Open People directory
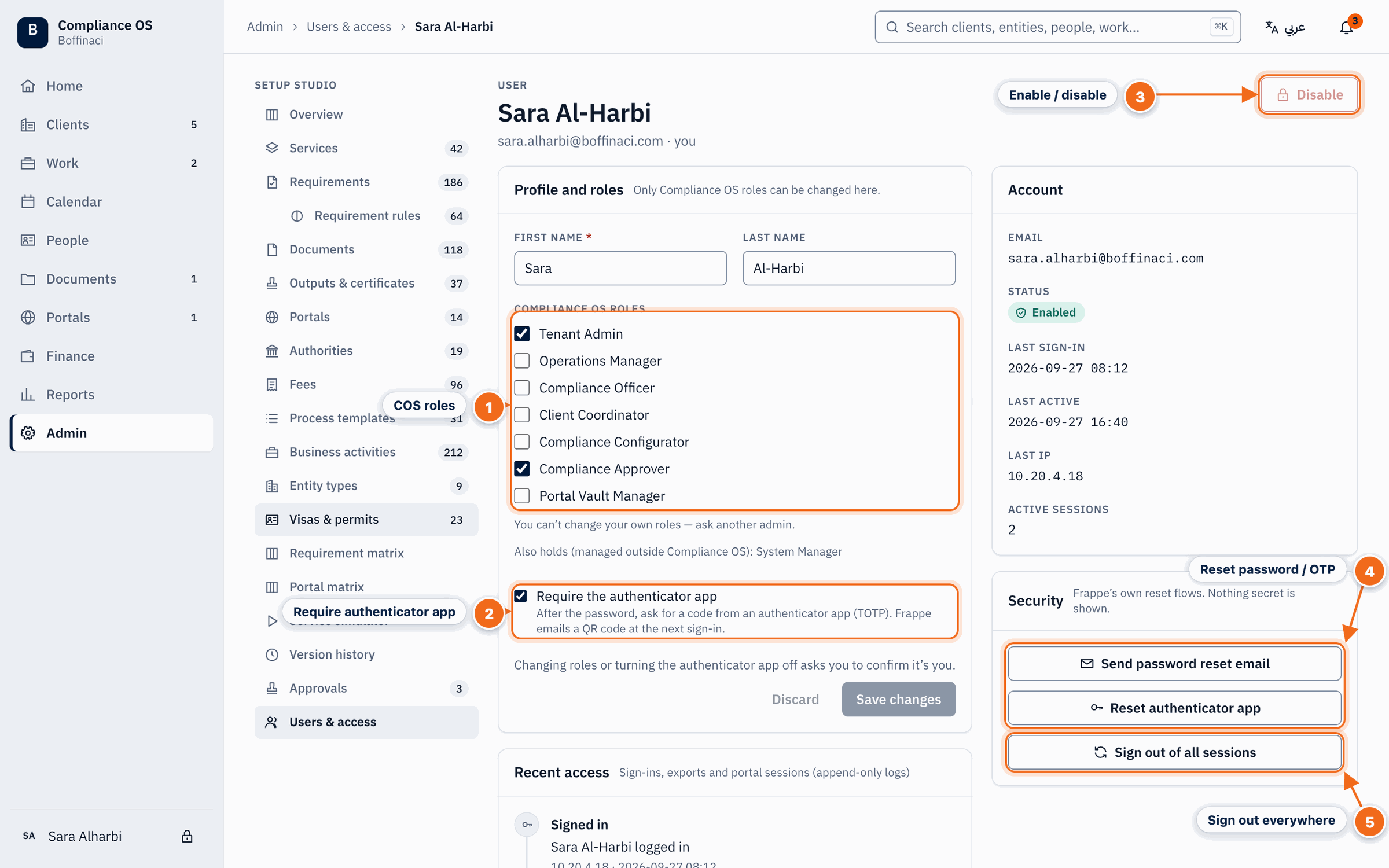 point(112,240)
